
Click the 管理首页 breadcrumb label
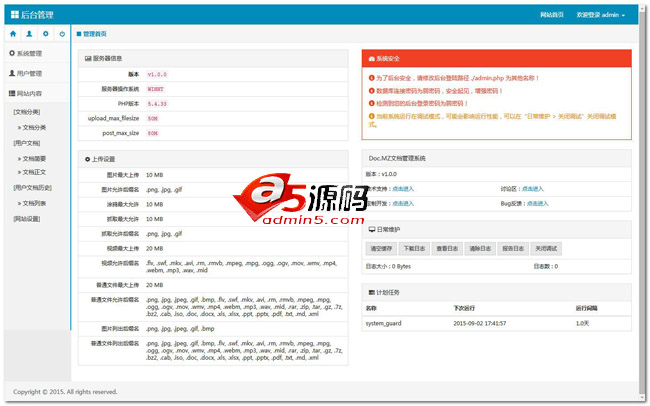[95, 34]
